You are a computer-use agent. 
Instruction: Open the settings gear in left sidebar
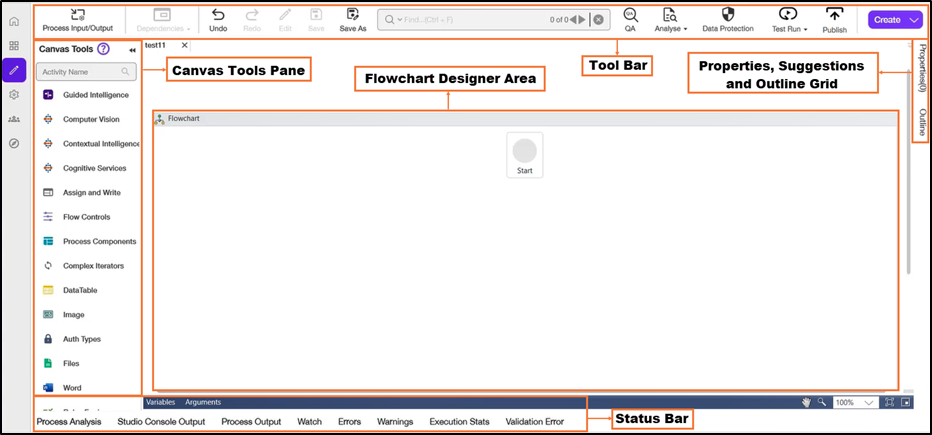point(14,95)
